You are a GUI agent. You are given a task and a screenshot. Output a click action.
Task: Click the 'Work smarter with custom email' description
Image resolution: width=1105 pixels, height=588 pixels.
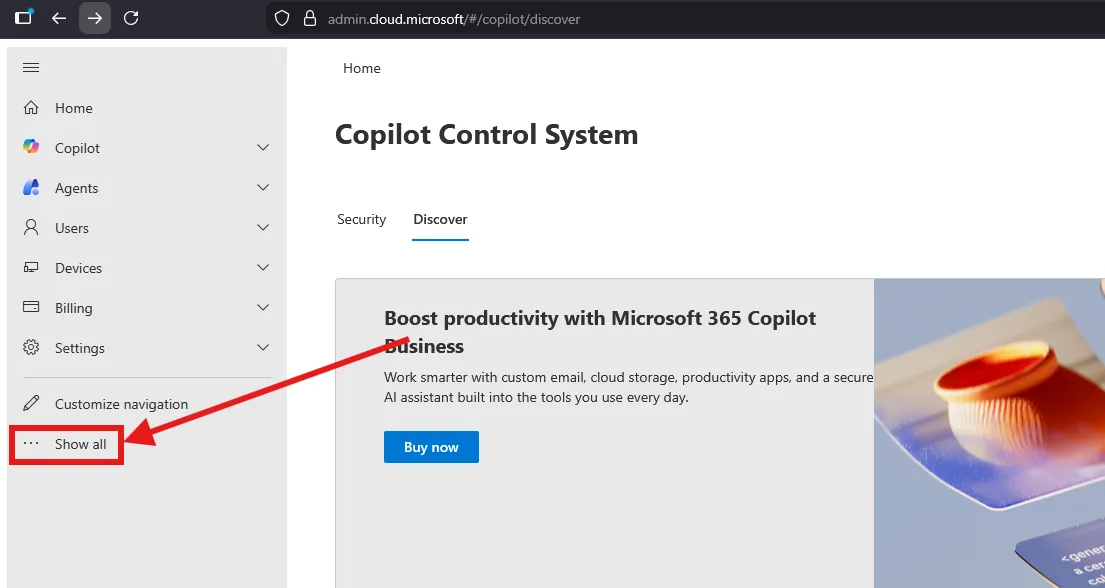[629, 387]
